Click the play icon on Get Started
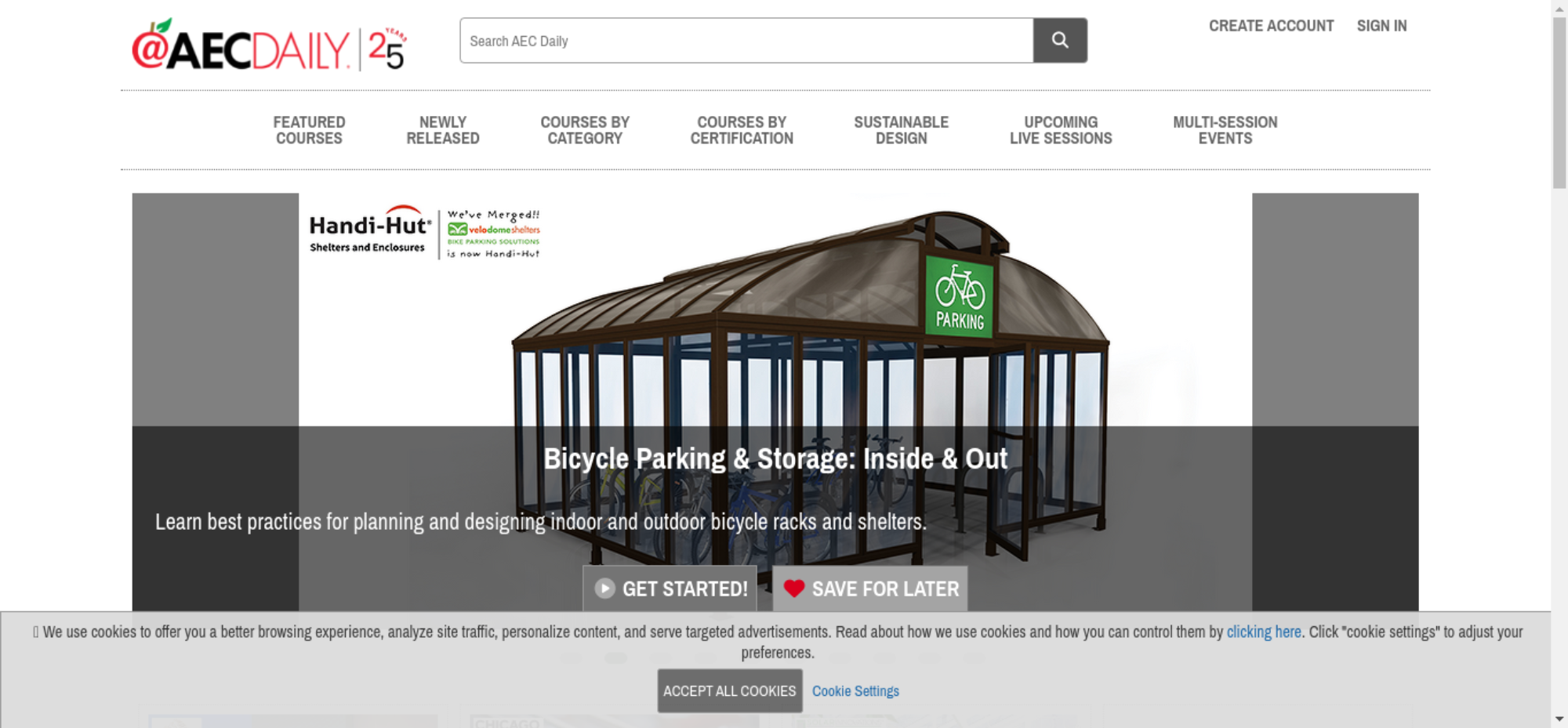The width and height of the screenshot is (1568, 728). 604,589
